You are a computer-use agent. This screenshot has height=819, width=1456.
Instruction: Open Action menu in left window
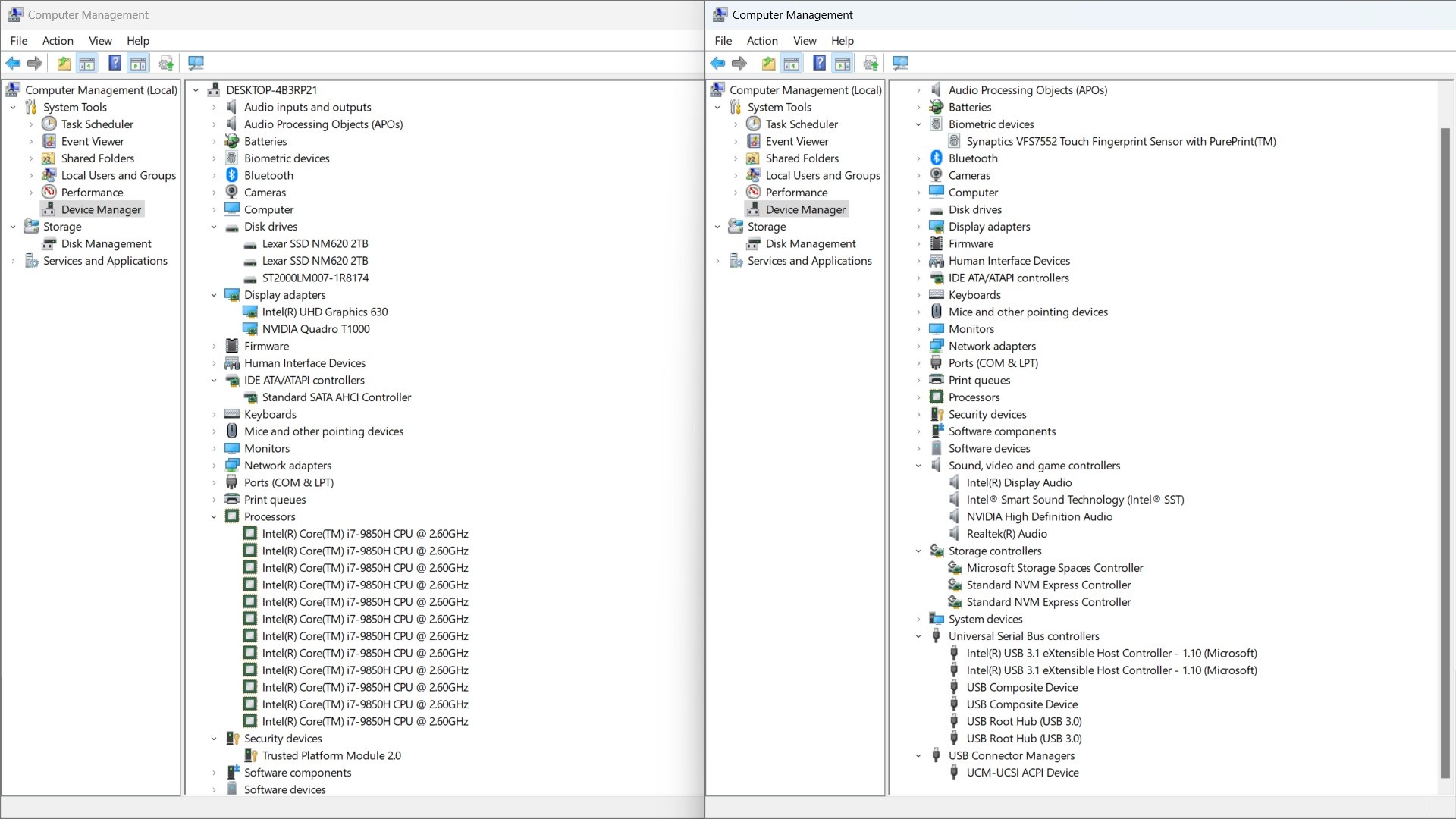click(58, 41)
